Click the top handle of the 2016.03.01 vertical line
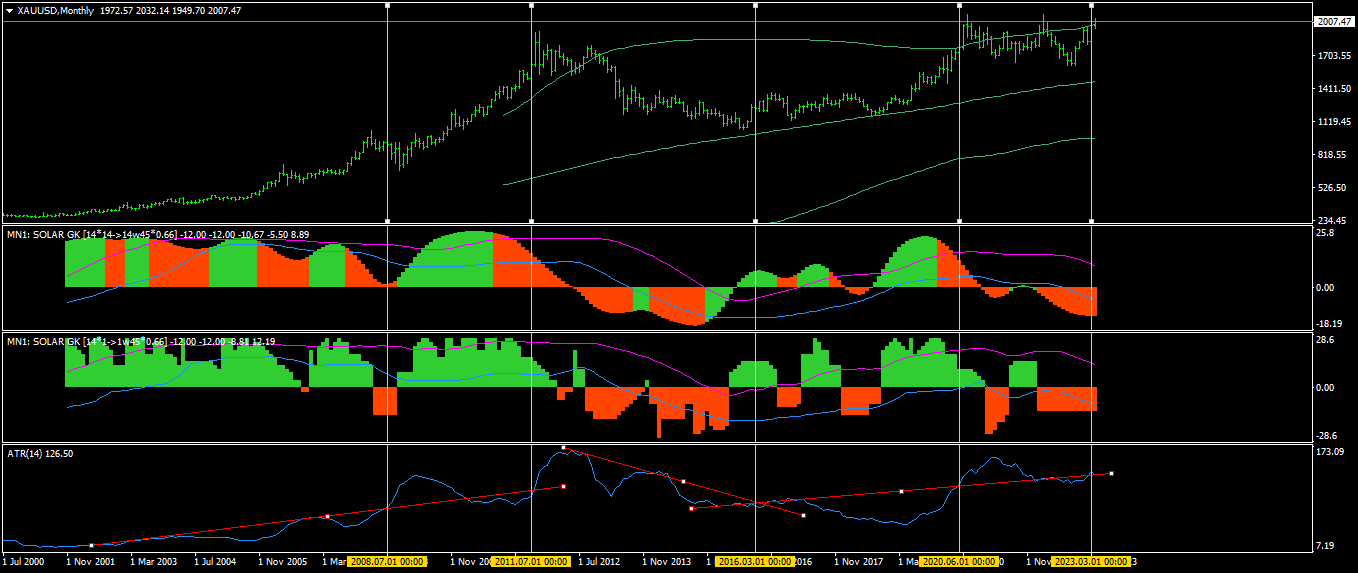This screenshot has width=1358, height=573. [756, 5]
